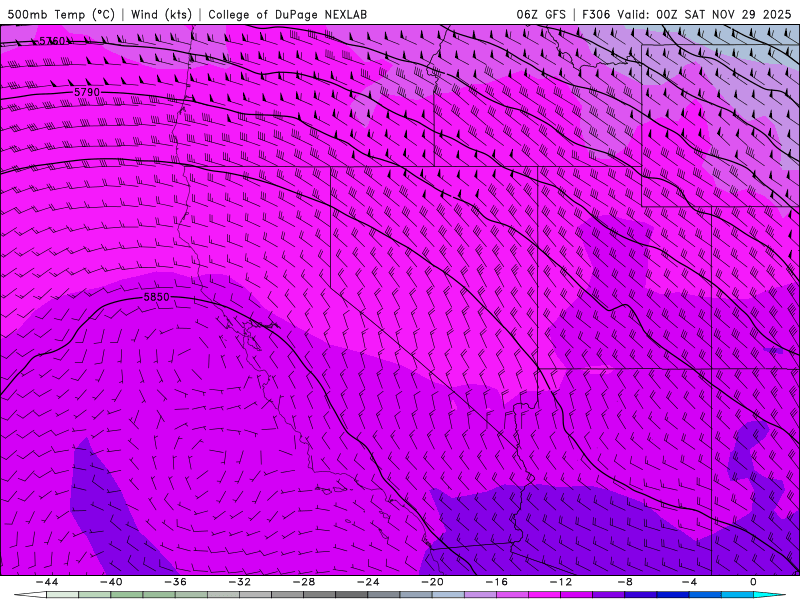This screenshot has width=800, height=600.
Task: Select the -8 colorbar tick label
Action: point(625,582)
